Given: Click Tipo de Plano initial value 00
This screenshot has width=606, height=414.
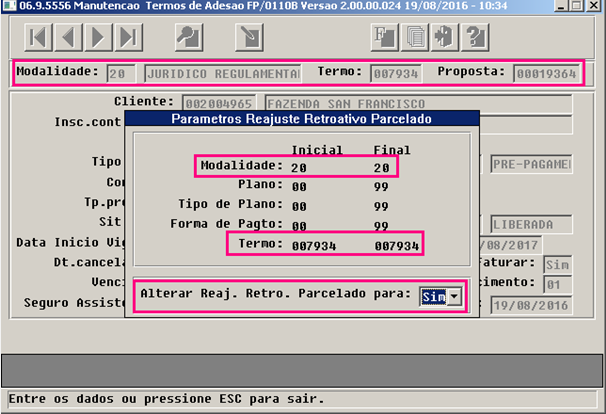Looking at the screenshot, I should (x=299, y=206).
